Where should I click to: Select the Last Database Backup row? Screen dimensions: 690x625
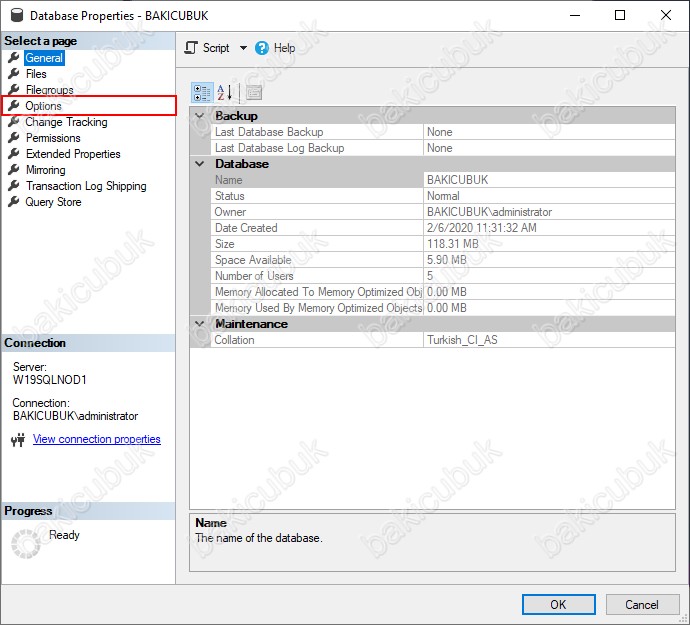tap(443, 132)
